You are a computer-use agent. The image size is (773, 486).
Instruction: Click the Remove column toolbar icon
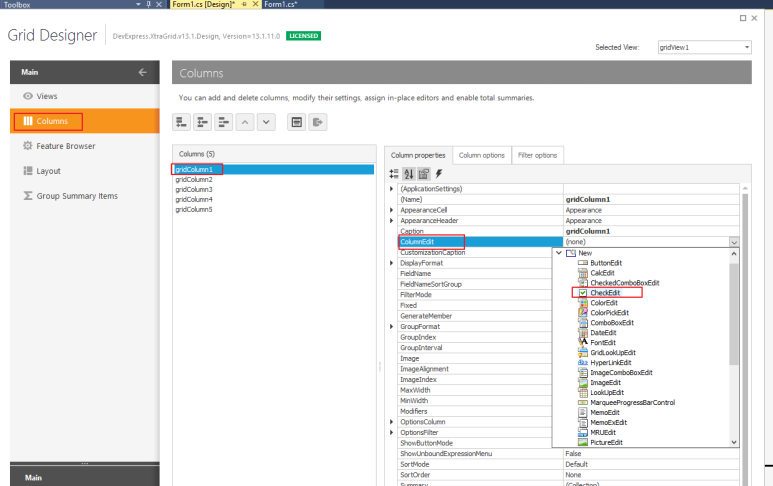pyautogui.click(x=224, y=122)
